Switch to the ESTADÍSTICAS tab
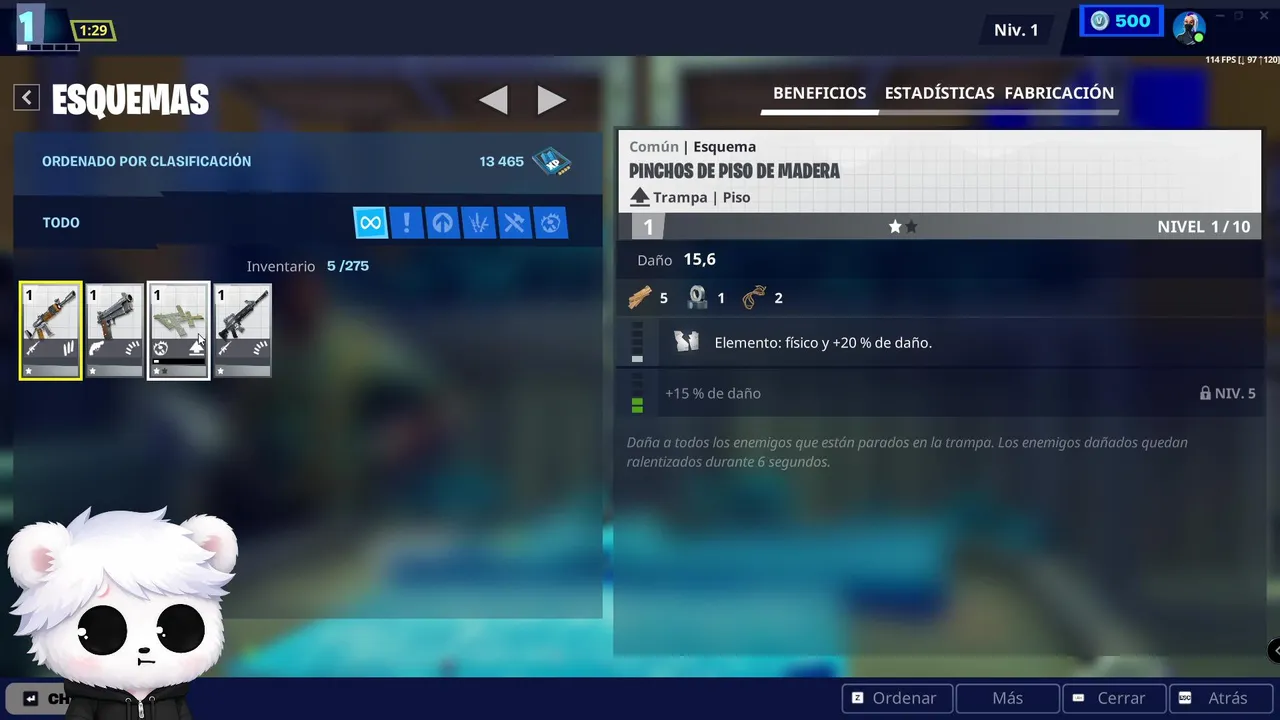 coord(939,93)
